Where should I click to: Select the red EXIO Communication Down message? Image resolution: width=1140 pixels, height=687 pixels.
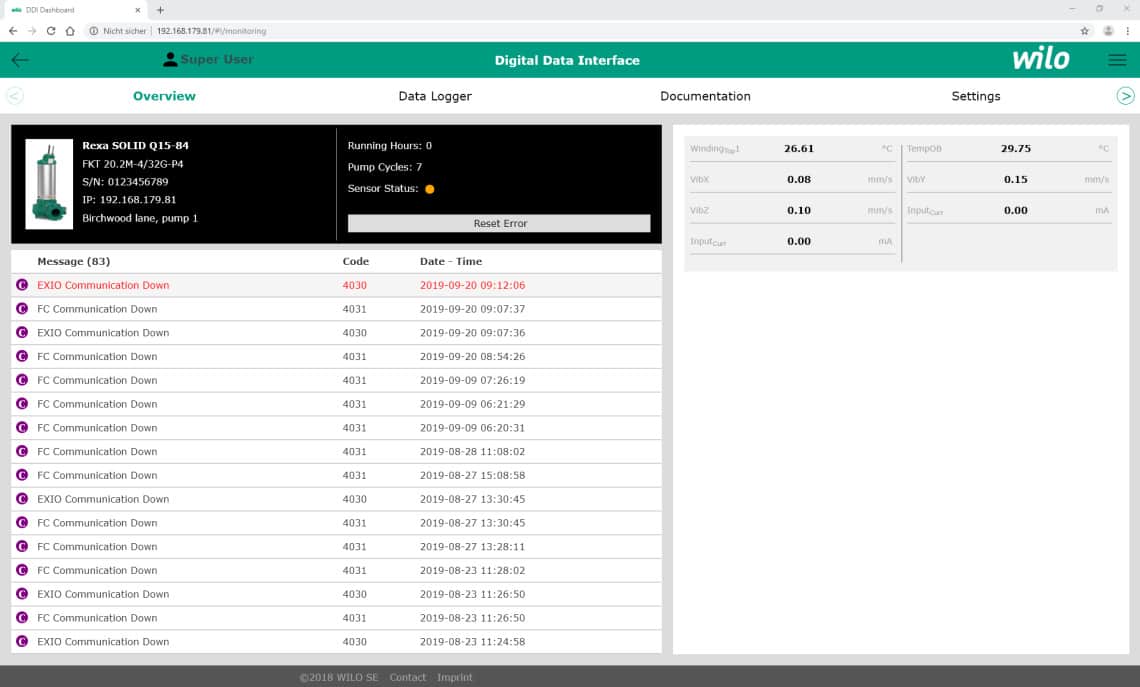click(x=337, y=285)
